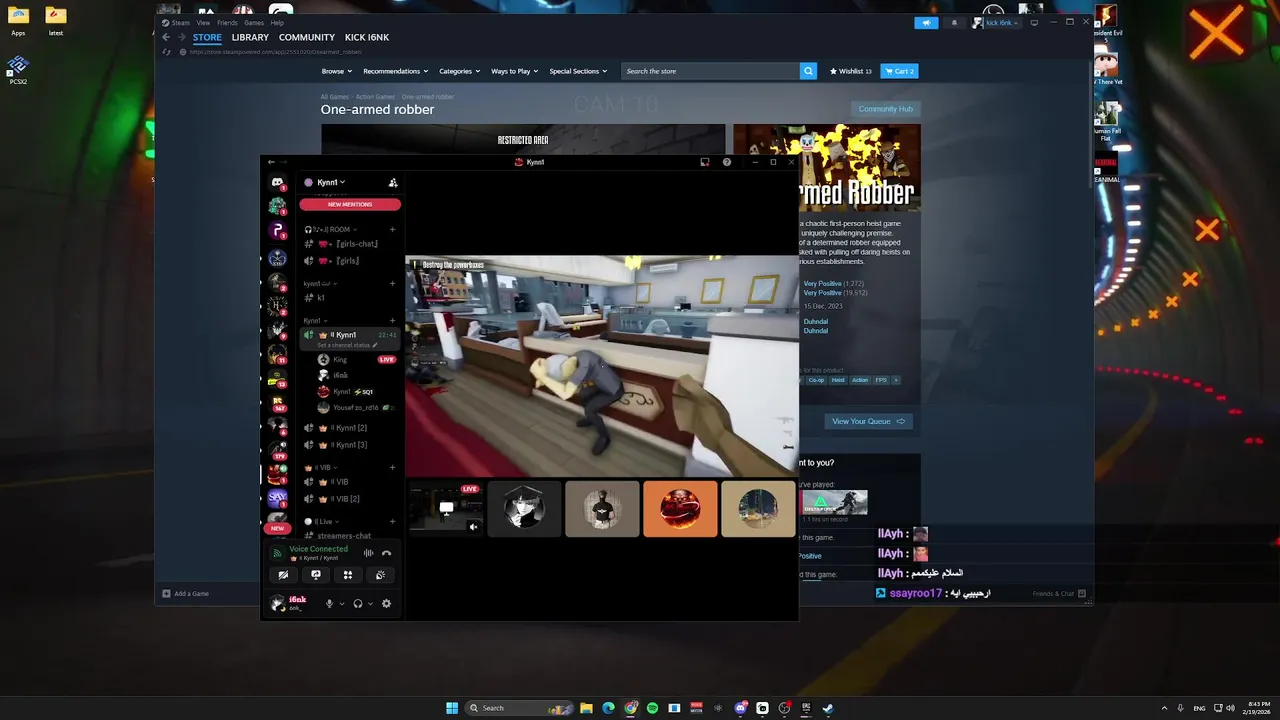Open Friends & Chat in Steam
The height and width of the screenshot is (720, 1280).
pos(1059,594)
